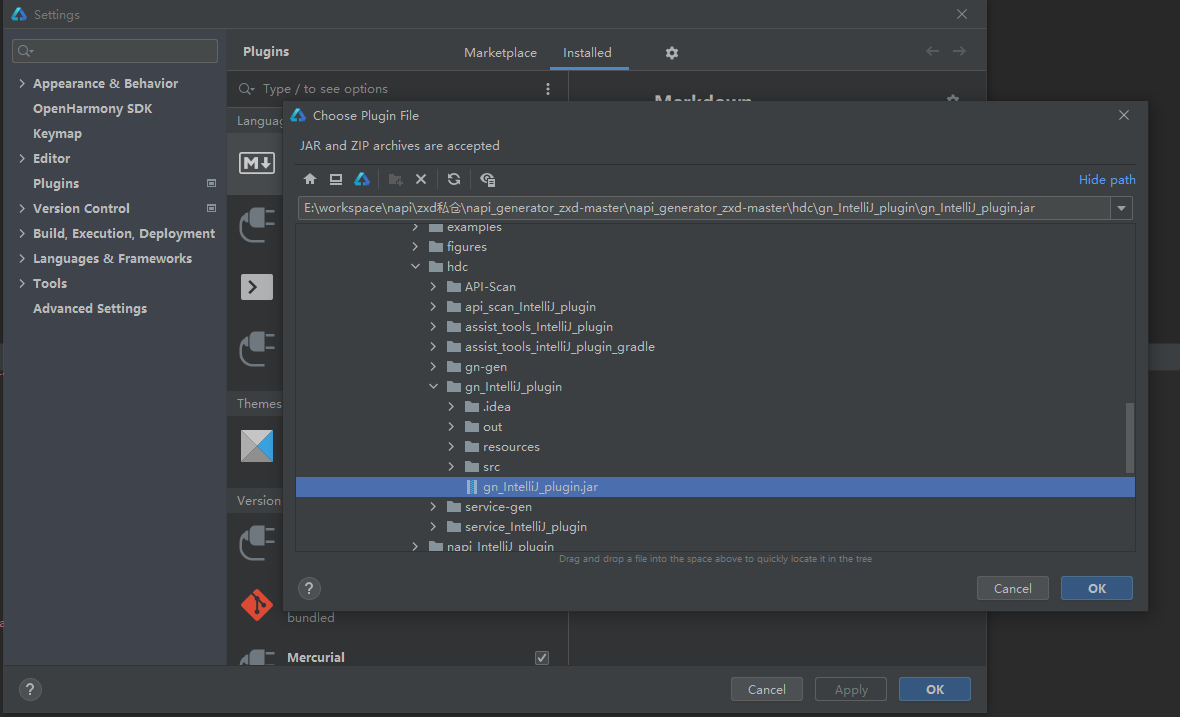Switch to the Marketplace tab

point(500,53)
